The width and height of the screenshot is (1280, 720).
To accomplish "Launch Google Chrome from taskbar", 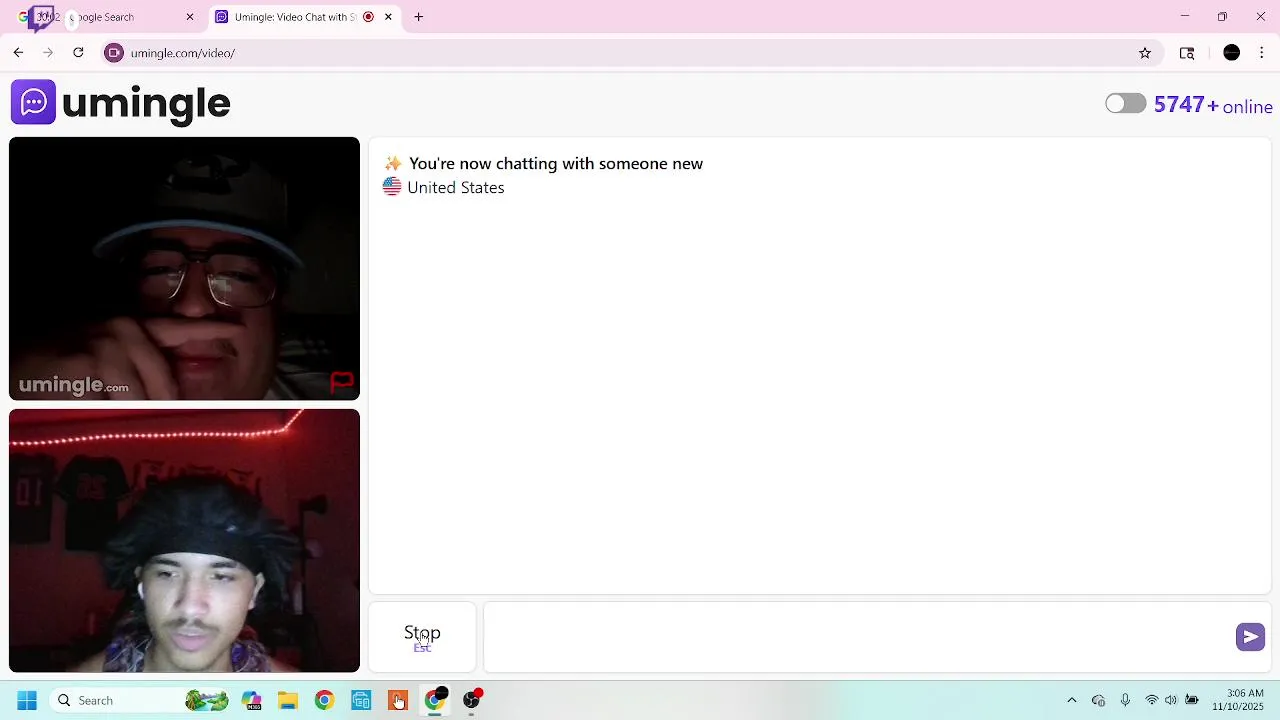I will [324, 701].
